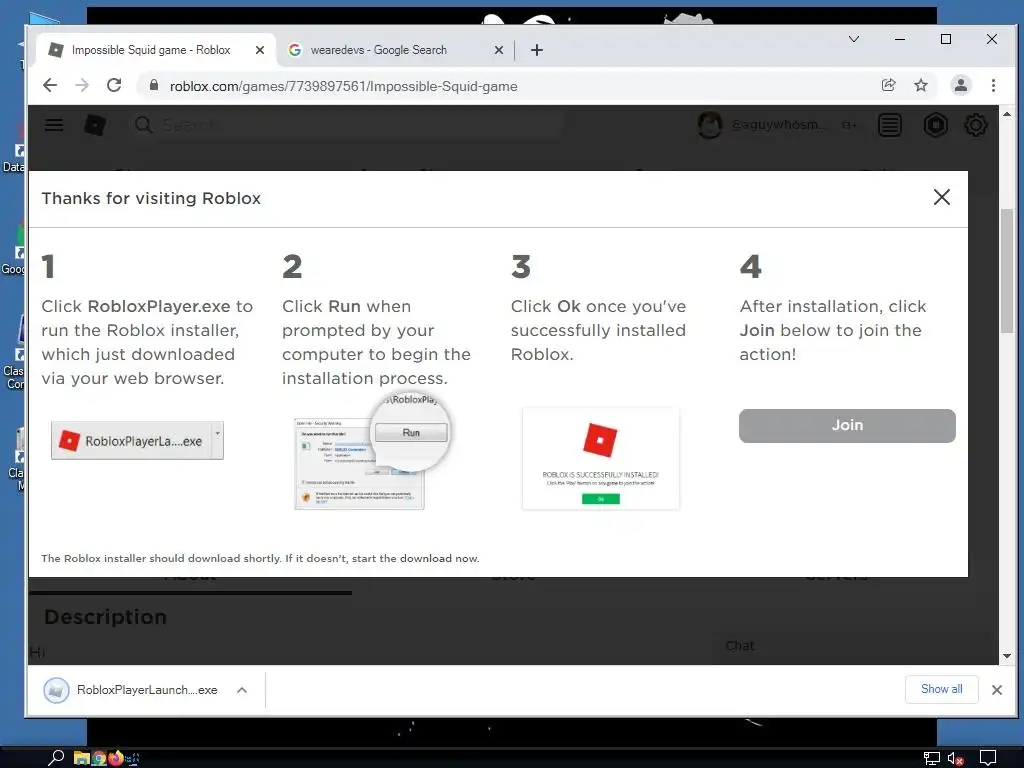
Task: Bookmark this page with star icon
Action: click(921, 85)
